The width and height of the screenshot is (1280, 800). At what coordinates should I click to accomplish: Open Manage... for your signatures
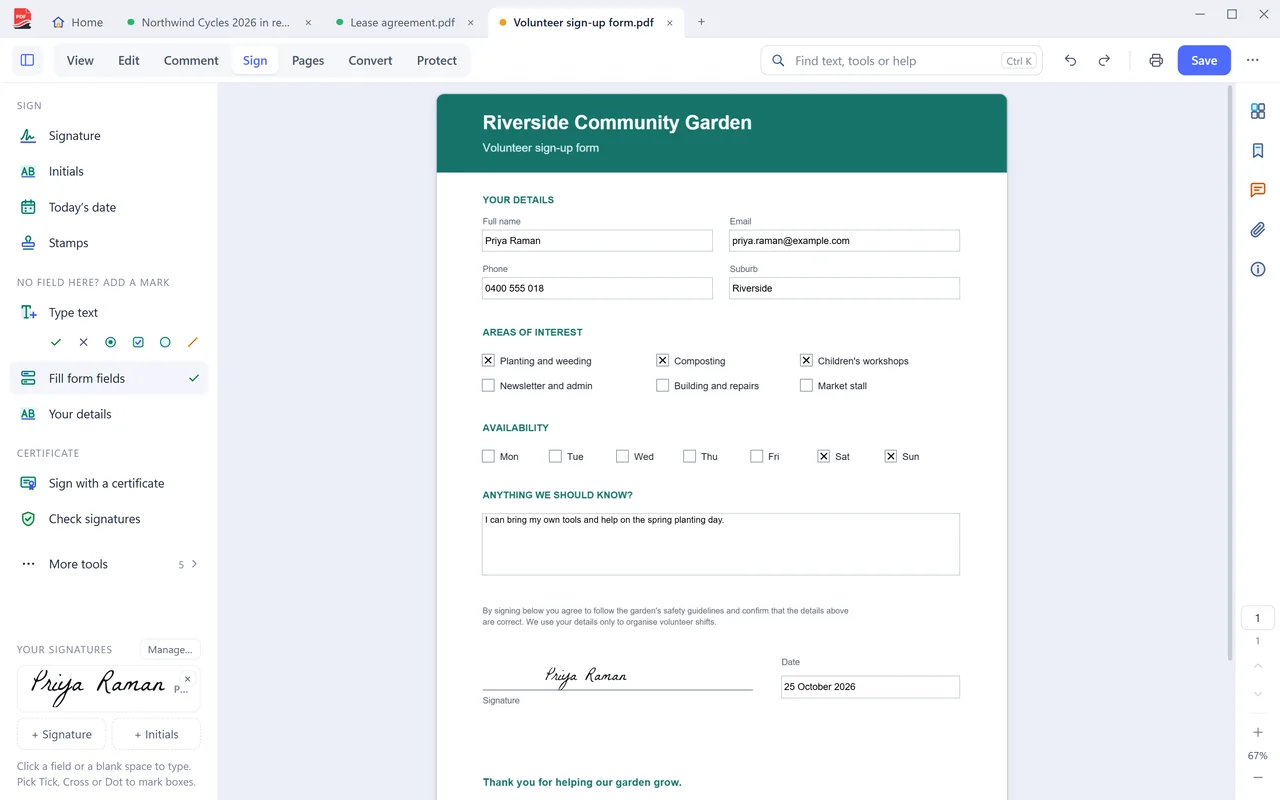[x=170, y=650]
